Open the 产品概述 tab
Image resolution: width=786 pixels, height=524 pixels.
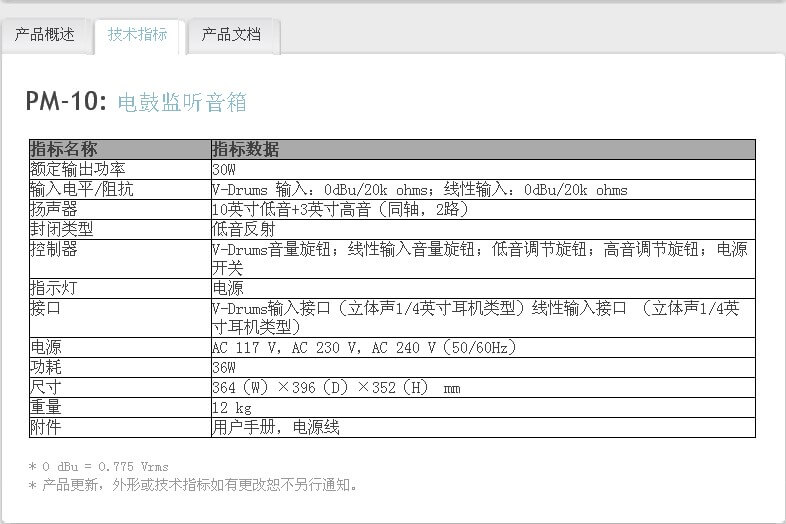[45, 35]
